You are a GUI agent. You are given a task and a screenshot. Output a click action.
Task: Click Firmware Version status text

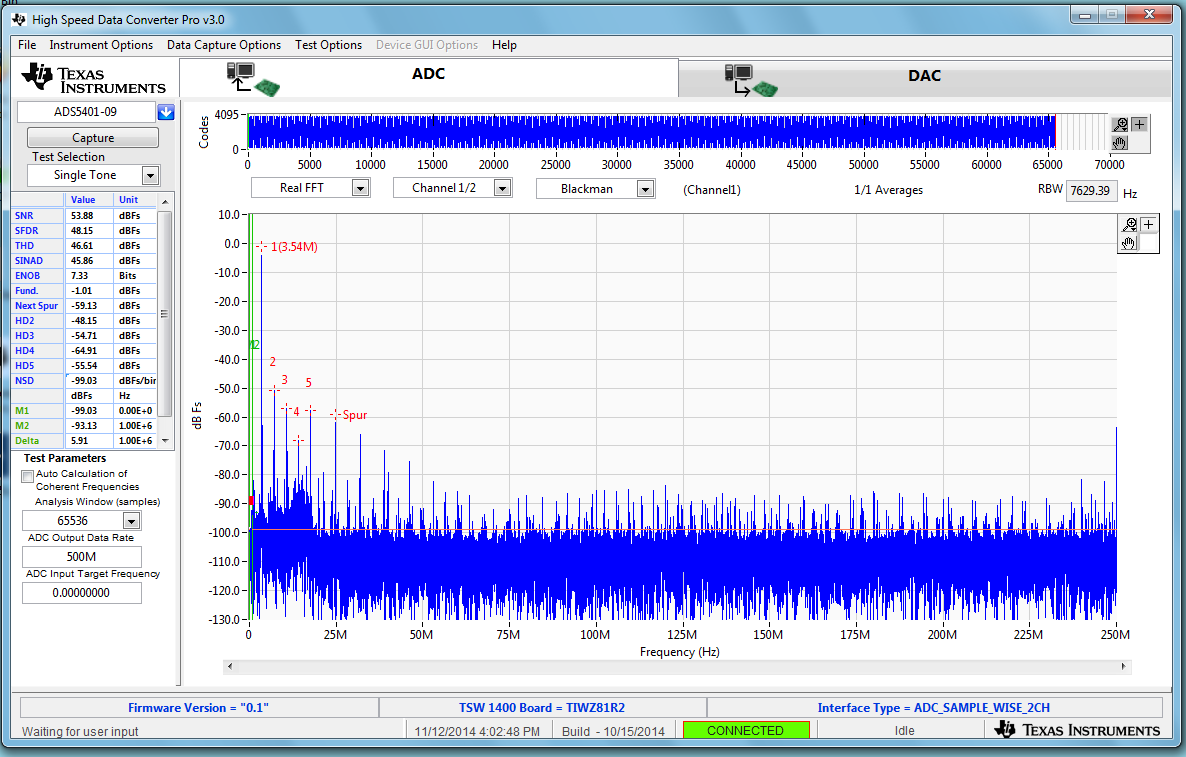pos(198,708)
